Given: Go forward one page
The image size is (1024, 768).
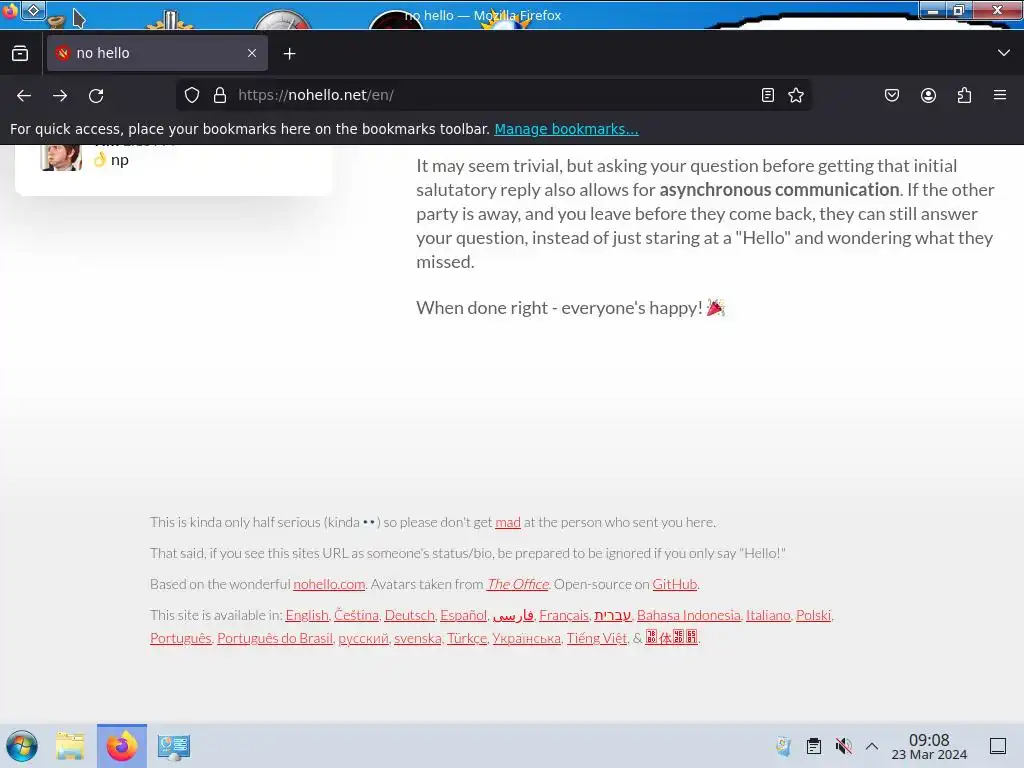Looking at the screenshot, I should [x=60, y=95].
